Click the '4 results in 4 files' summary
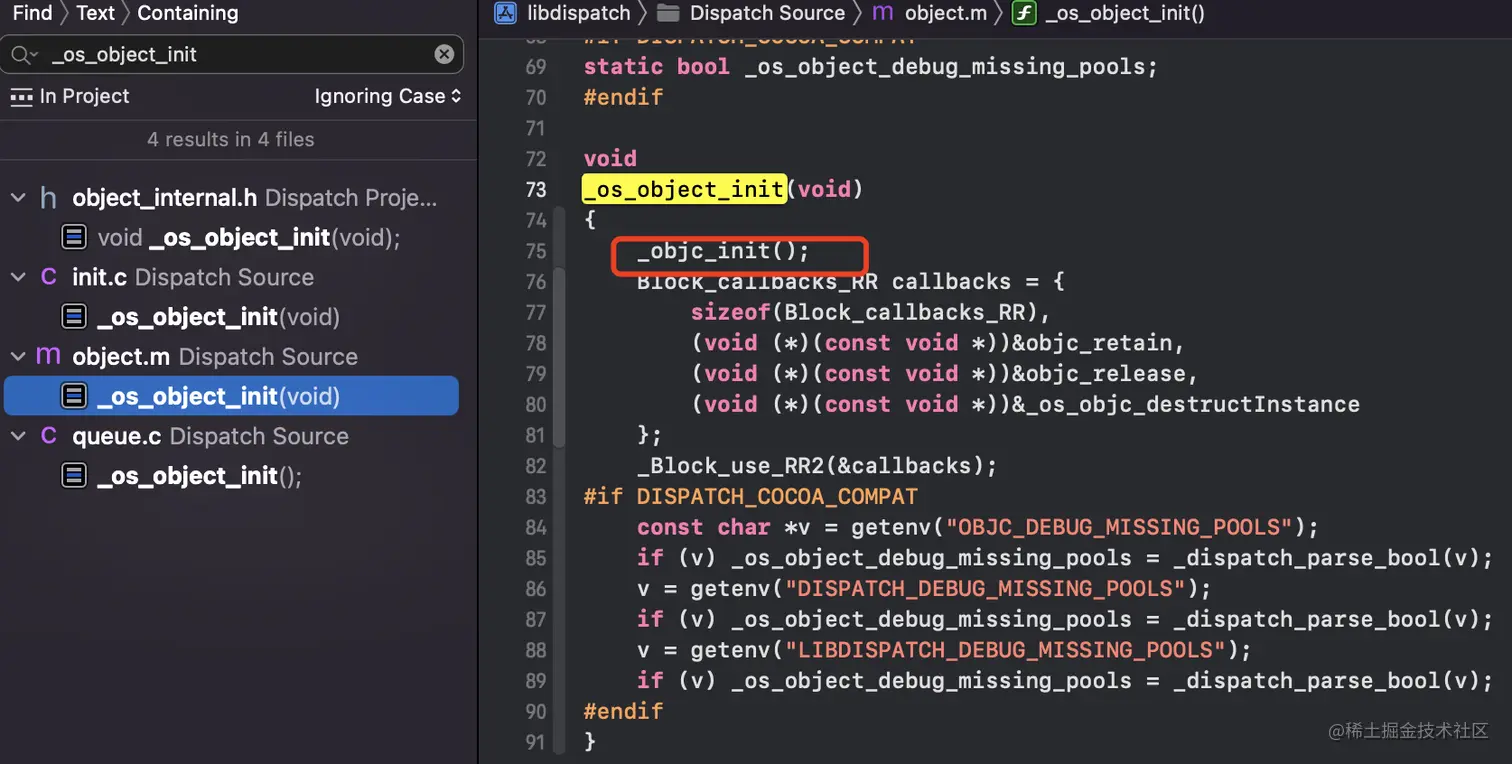Screen dimensions: 1512x764 coord(231,139)
